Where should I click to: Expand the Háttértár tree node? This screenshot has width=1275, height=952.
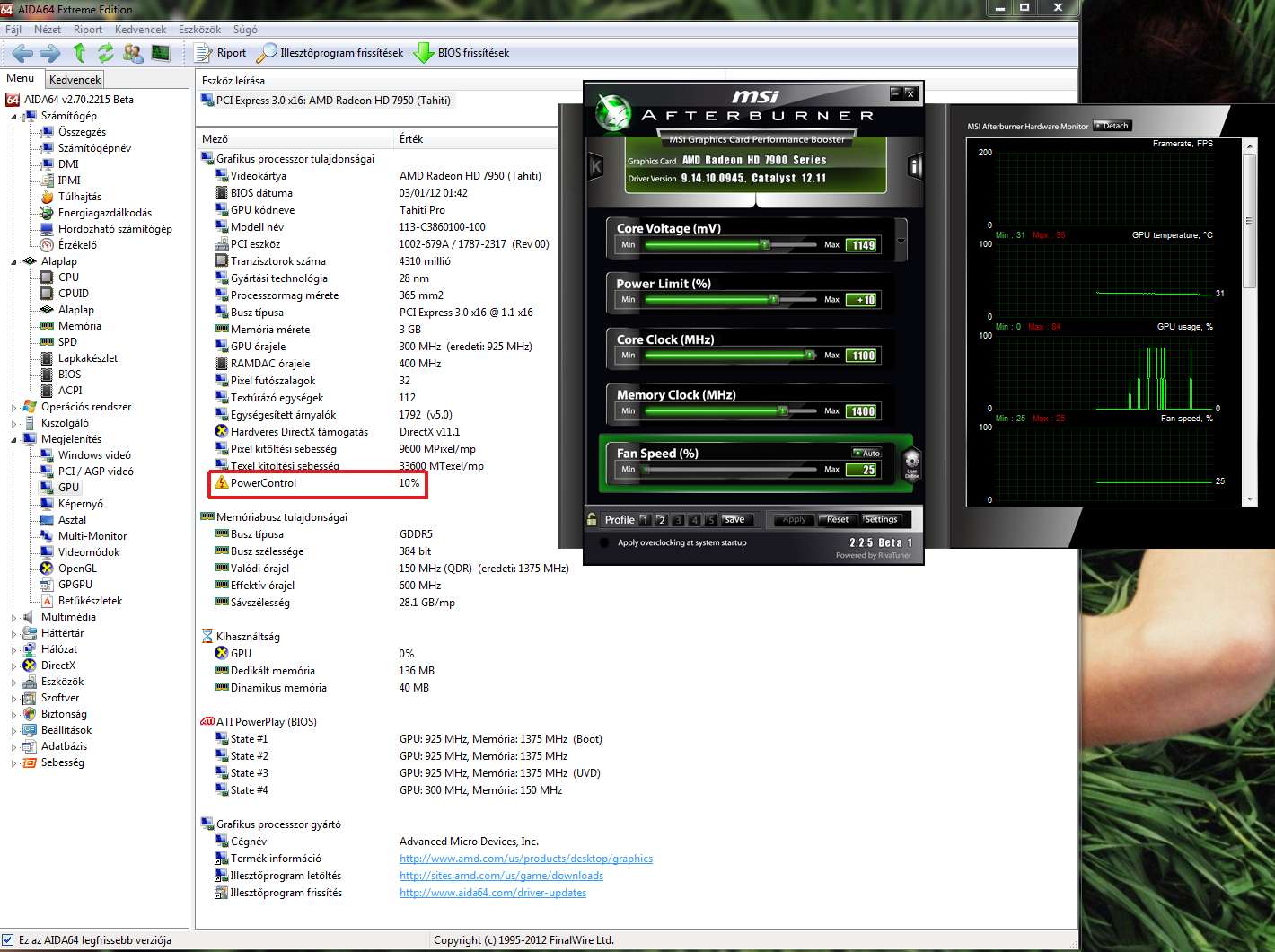tap(13, 633)
